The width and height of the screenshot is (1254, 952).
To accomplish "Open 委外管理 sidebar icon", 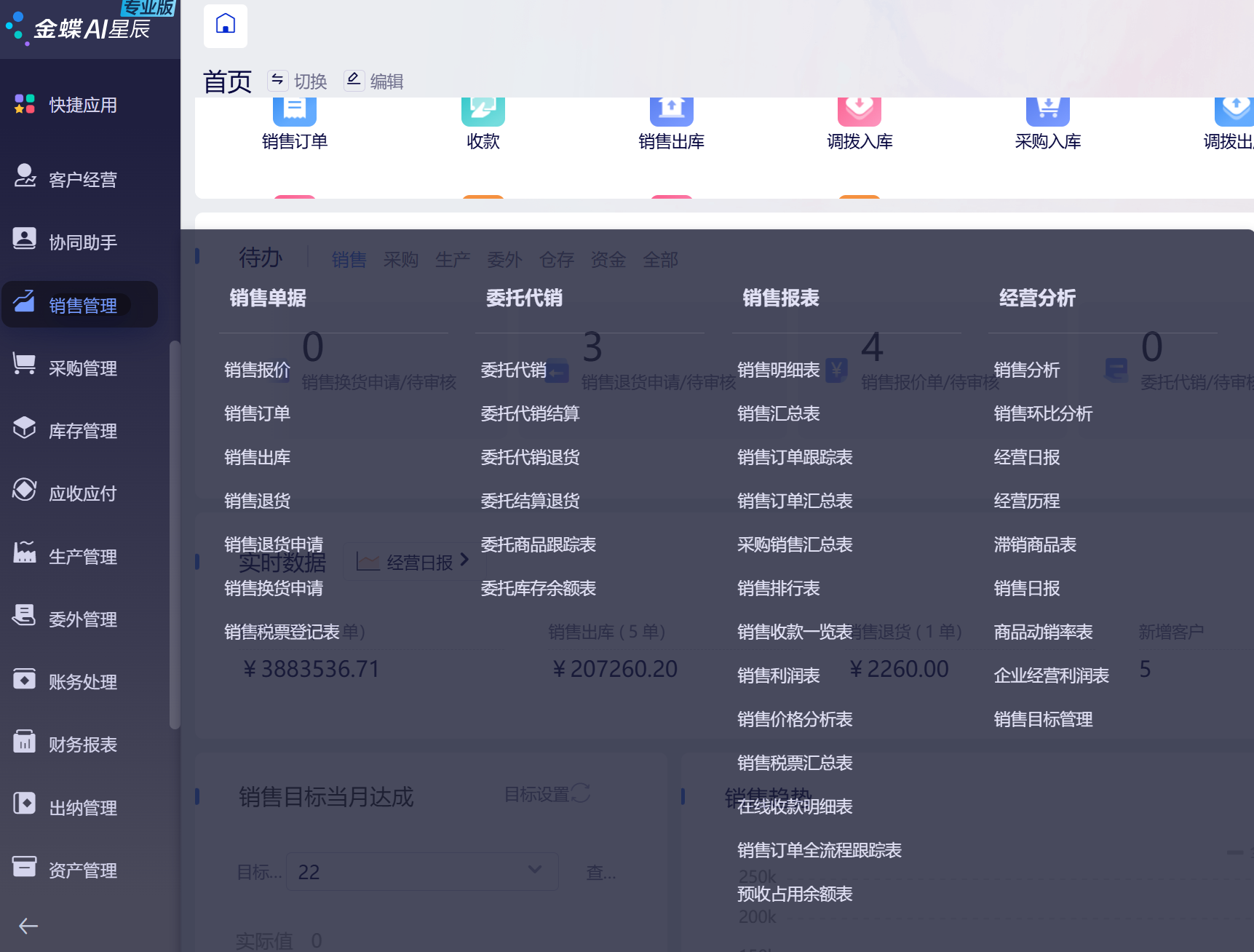I will coord(25,615).
